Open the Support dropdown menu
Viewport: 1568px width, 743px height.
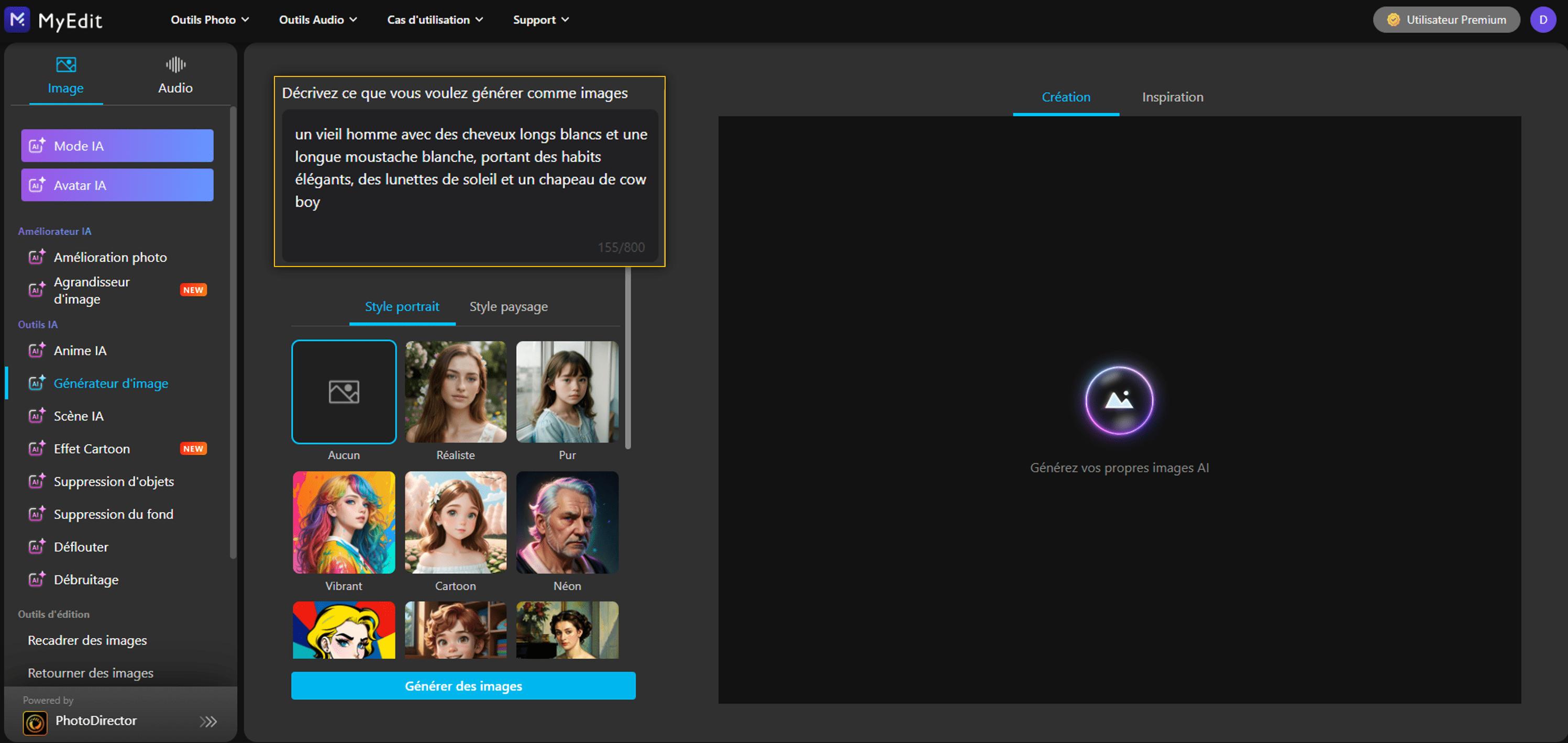tap(540, 19)
